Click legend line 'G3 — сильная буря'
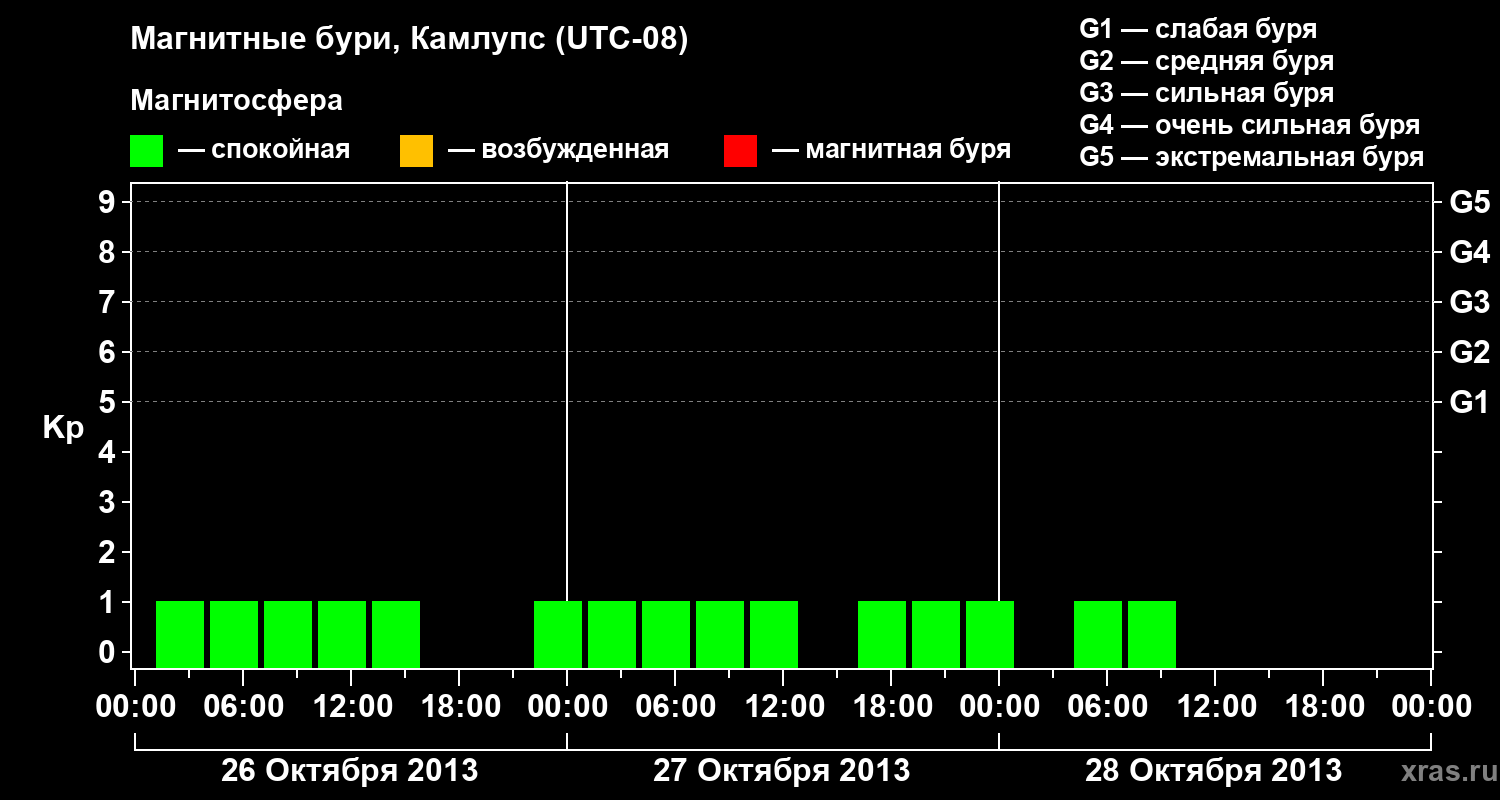 click(x=1206, y=93)
